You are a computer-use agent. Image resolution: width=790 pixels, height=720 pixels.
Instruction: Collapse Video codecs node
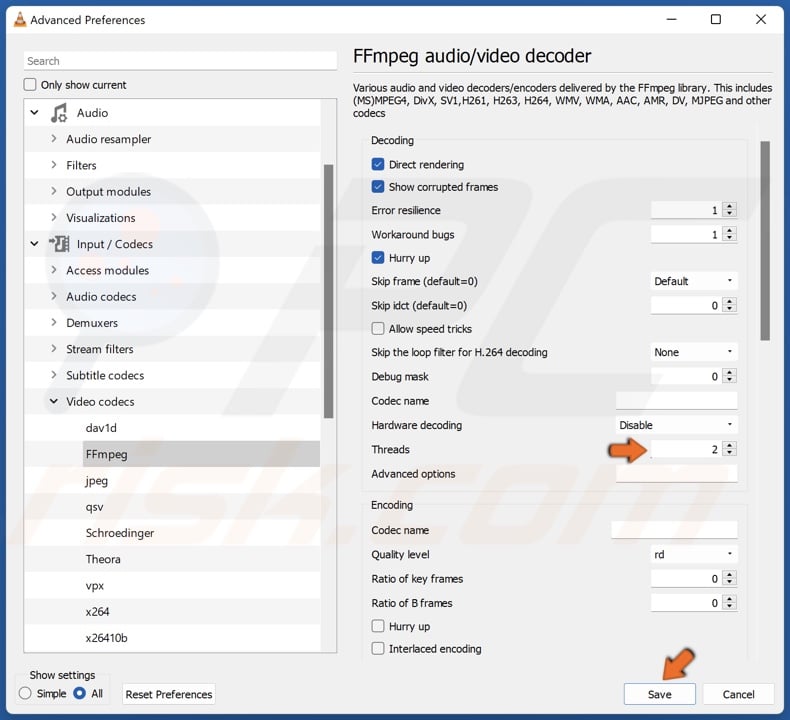(54, 402)
